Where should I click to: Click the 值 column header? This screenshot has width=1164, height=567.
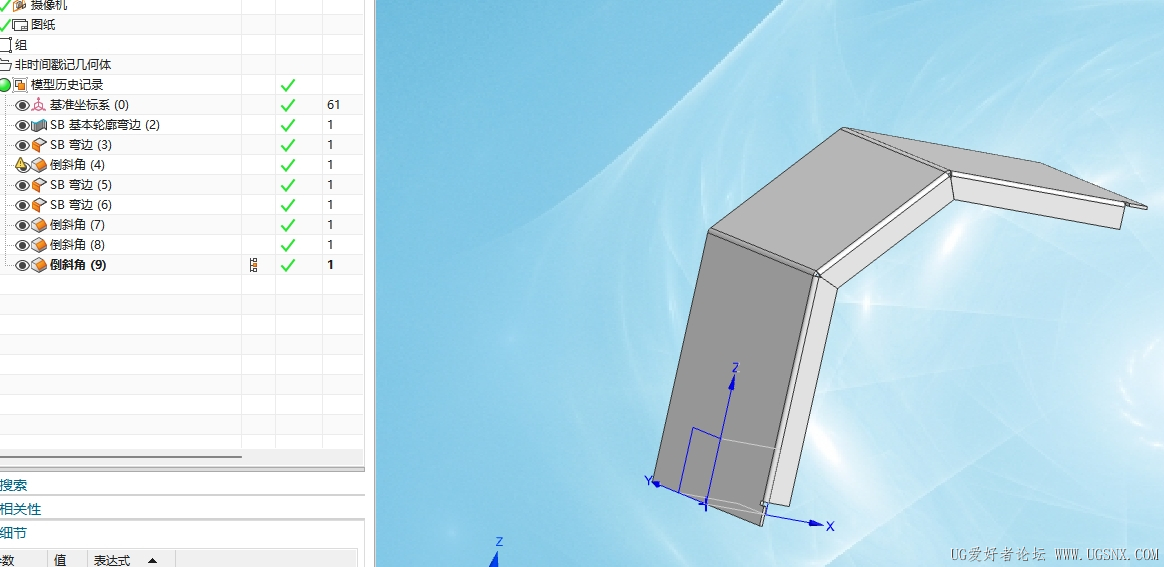click(60, 560)
